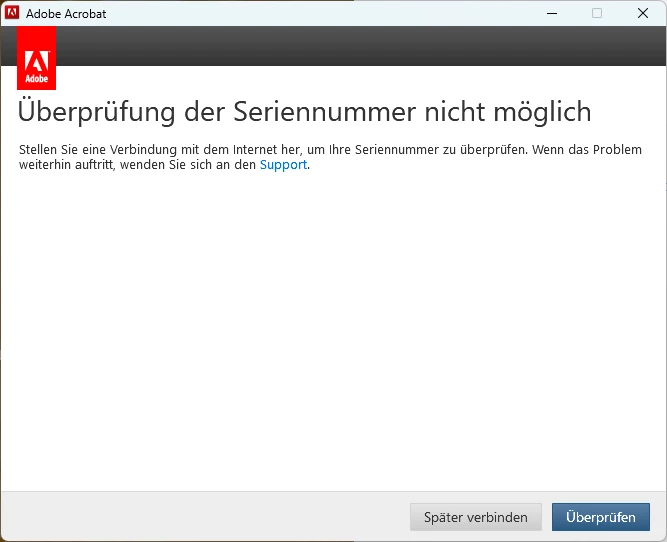Image resolution: width=667 pixels, height=542 pixels.
Task: Close the Adobe Acrobat dialog
Action: coord(643,13)
